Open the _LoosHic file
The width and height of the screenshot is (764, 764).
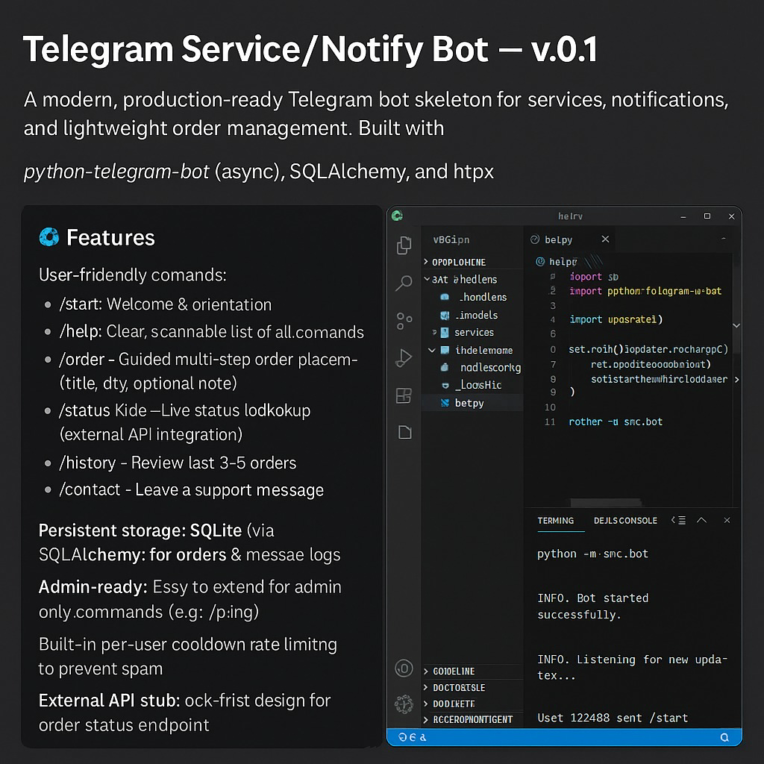[x=472, y=385]
